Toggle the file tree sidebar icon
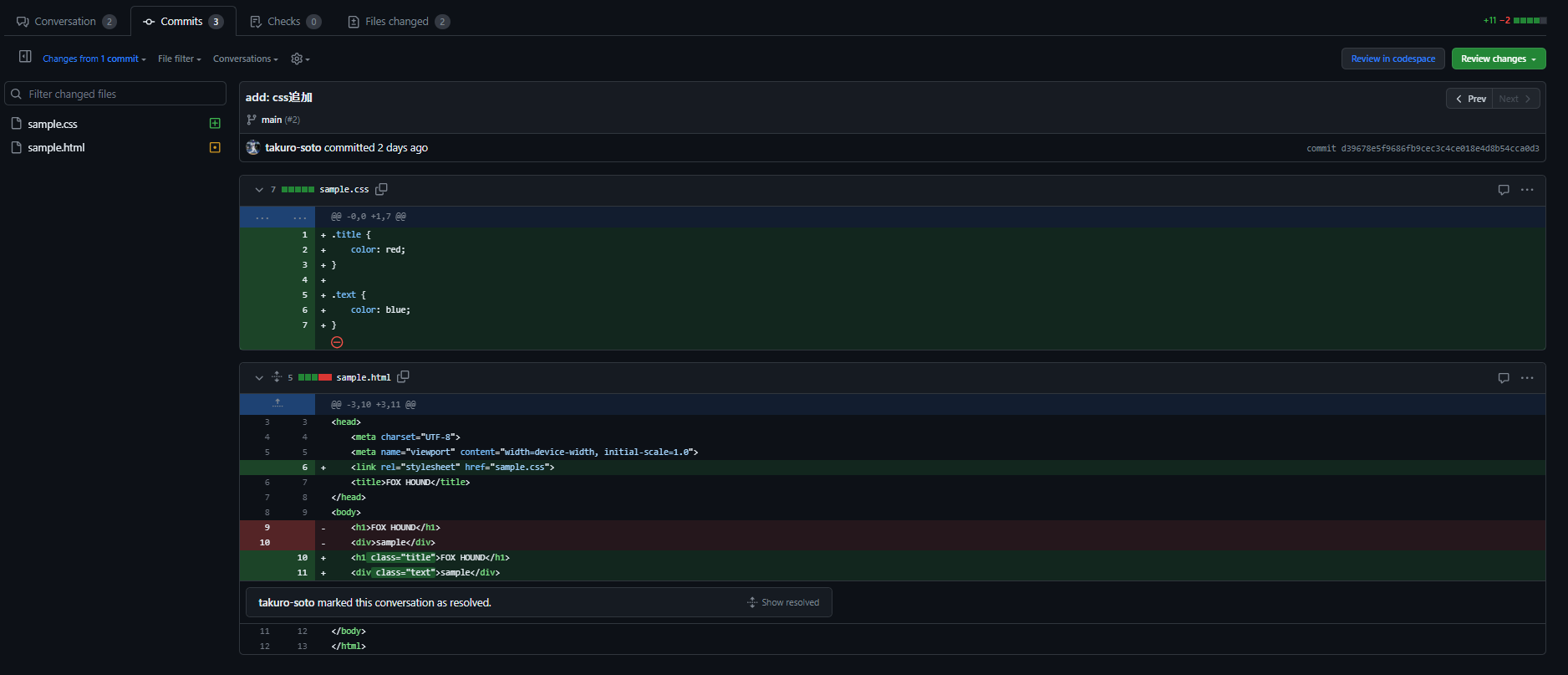 point(25,57)
